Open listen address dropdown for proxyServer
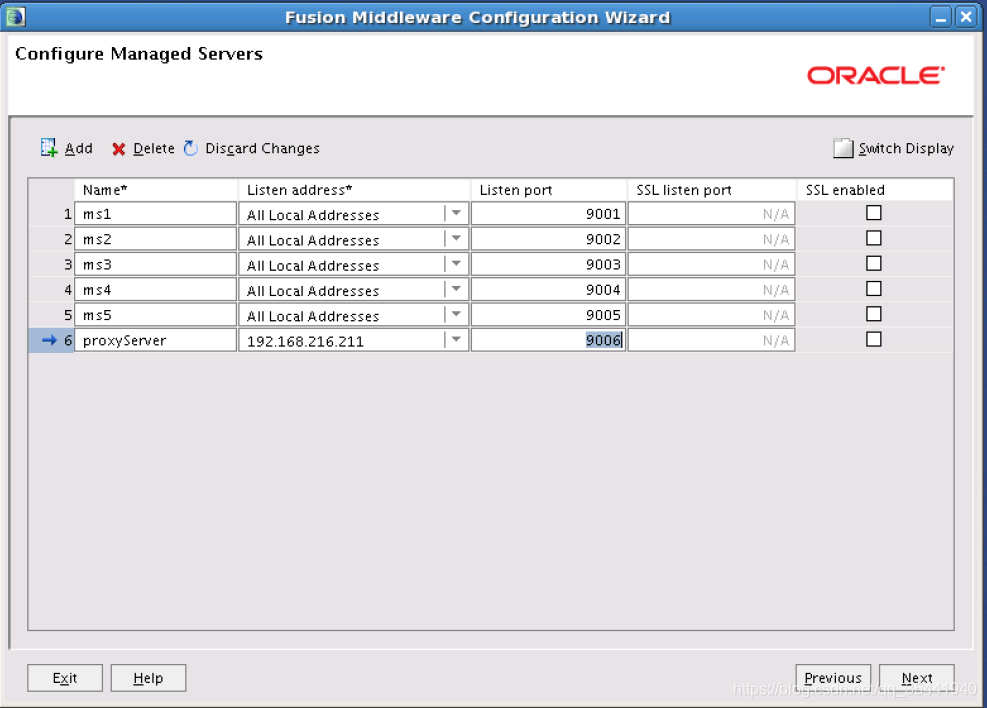The width and height of the screenshot is (987, 708). pos(456,340)
